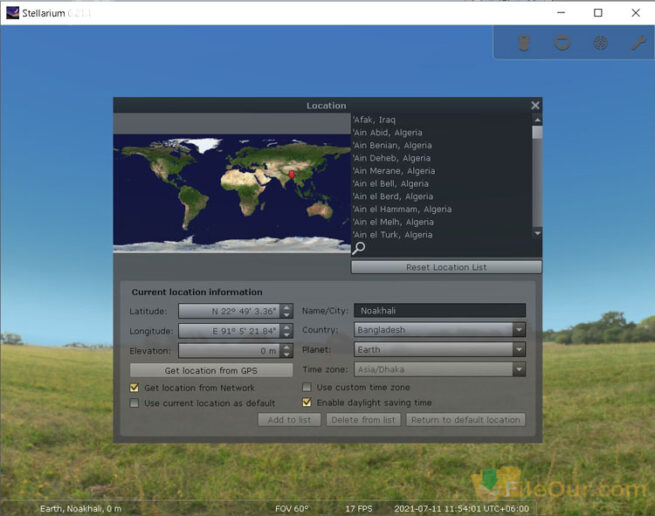The height and width of the screenshot is (516, 655).
Task: Click Earth, Noakhali, 0 m in status bar
Action: 81,508
